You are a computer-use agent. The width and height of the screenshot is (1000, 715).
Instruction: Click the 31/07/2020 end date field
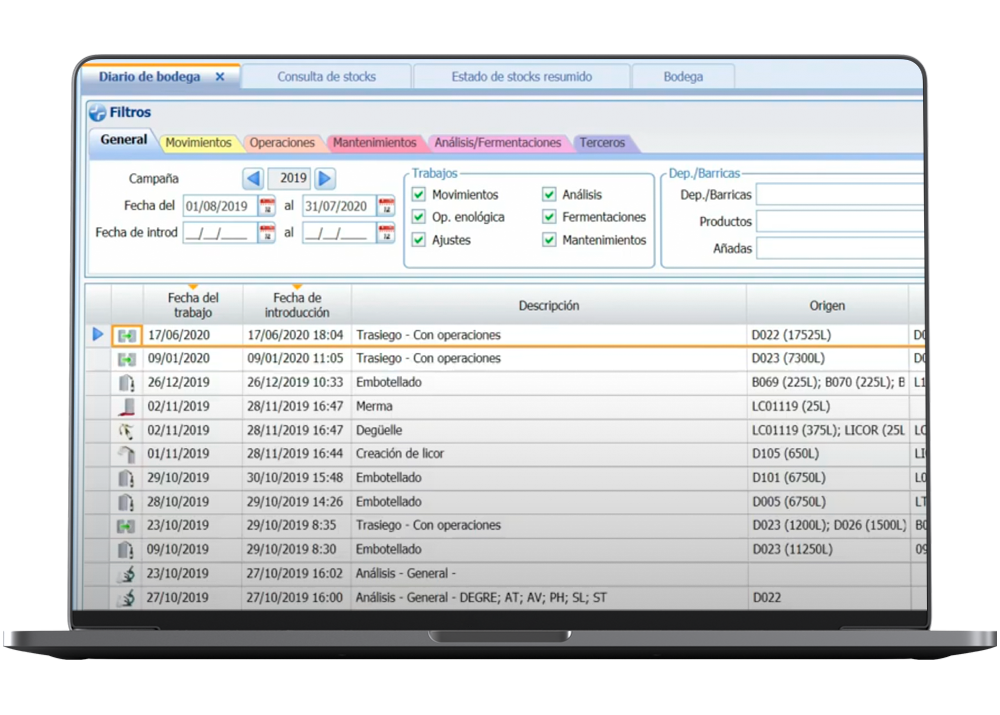[x=339, y=206]
